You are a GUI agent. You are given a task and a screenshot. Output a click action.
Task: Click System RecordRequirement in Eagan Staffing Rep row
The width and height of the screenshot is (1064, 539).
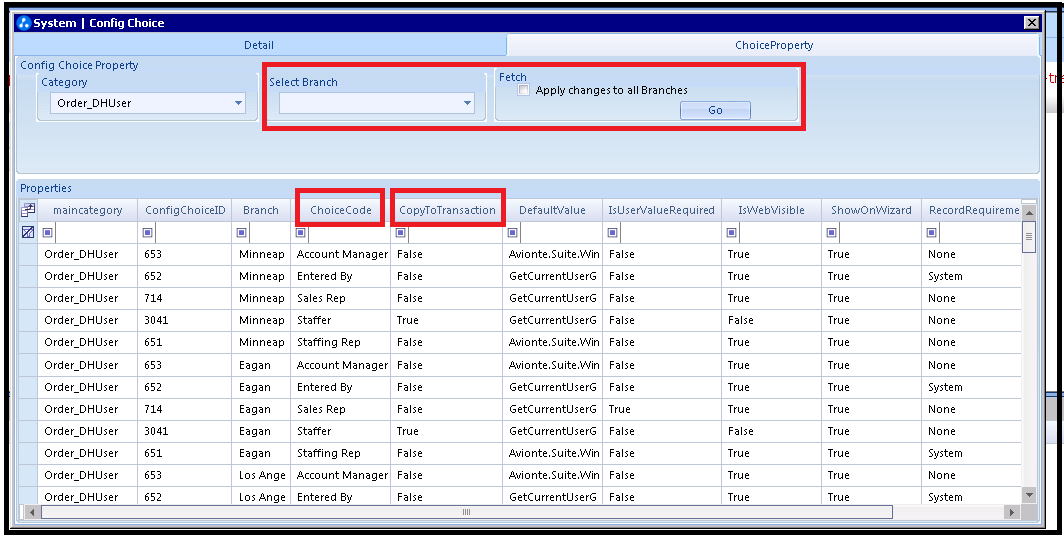[971, 453]
